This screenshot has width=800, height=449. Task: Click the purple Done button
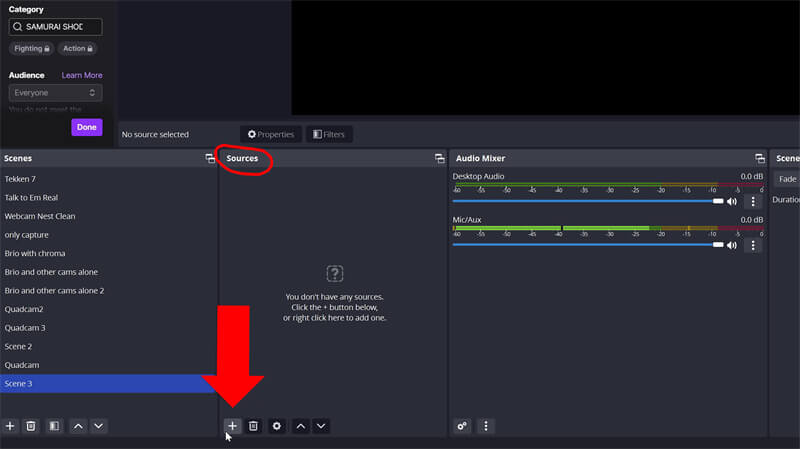(x=87, y=127)
